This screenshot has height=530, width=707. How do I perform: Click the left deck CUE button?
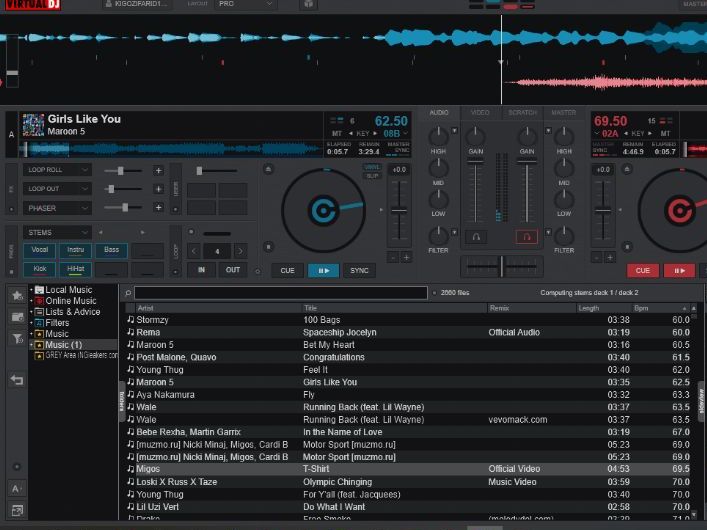[x=287, y=271]
